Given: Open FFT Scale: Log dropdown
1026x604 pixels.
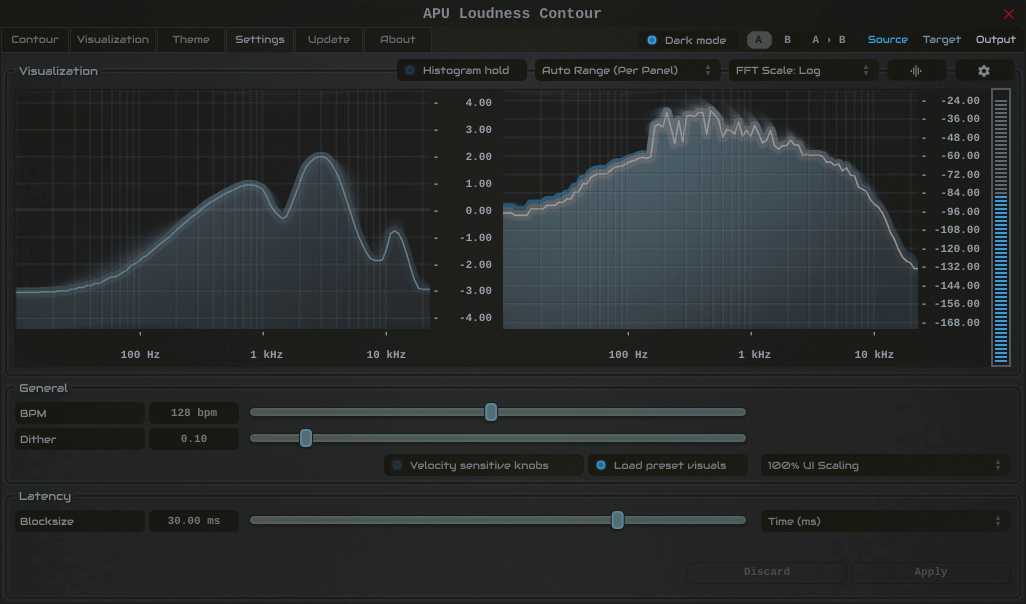Looking at the screenshot, I should coord(802,71).
